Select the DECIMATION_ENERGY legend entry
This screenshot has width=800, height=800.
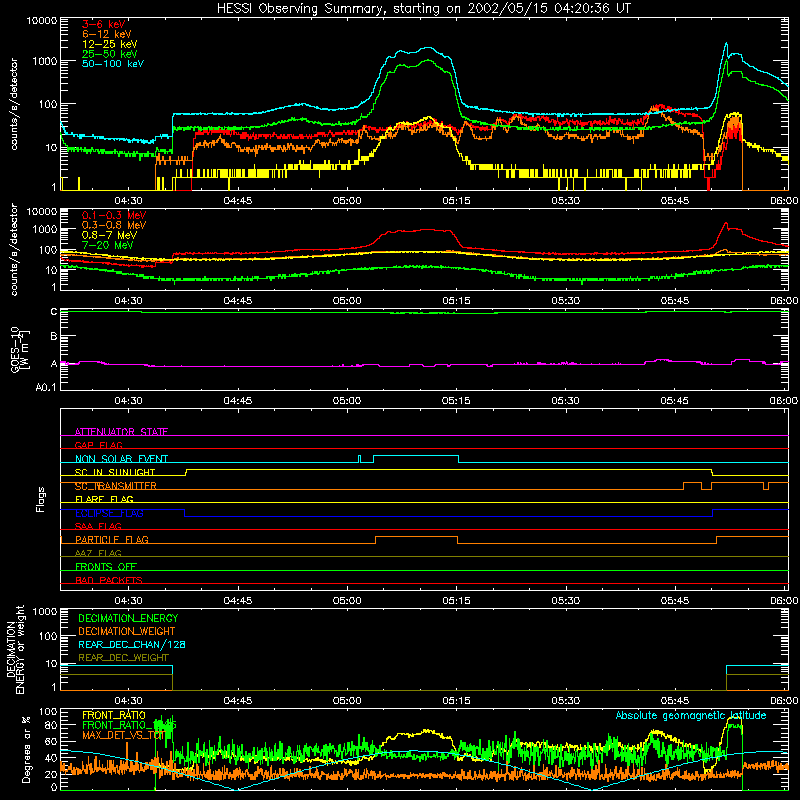pyautogui.click(x=128, y=618)
